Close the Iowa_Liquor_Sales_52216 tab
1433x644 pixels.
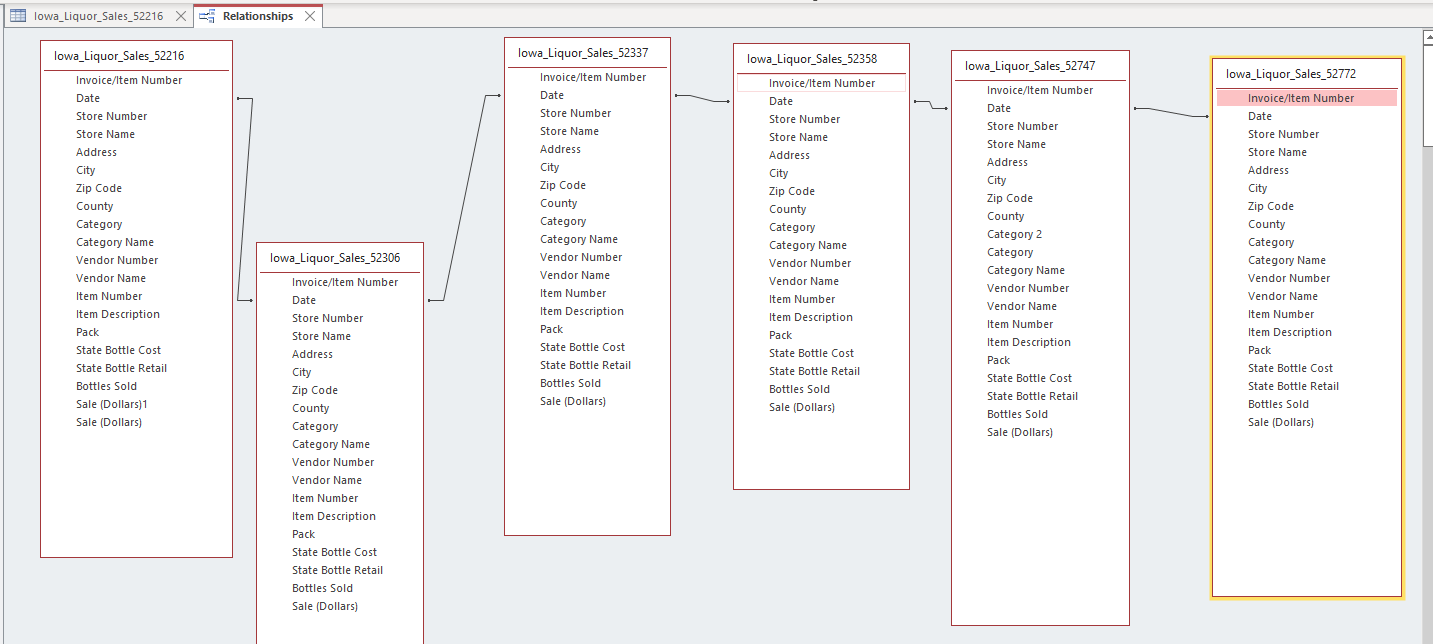click(181, 17)
